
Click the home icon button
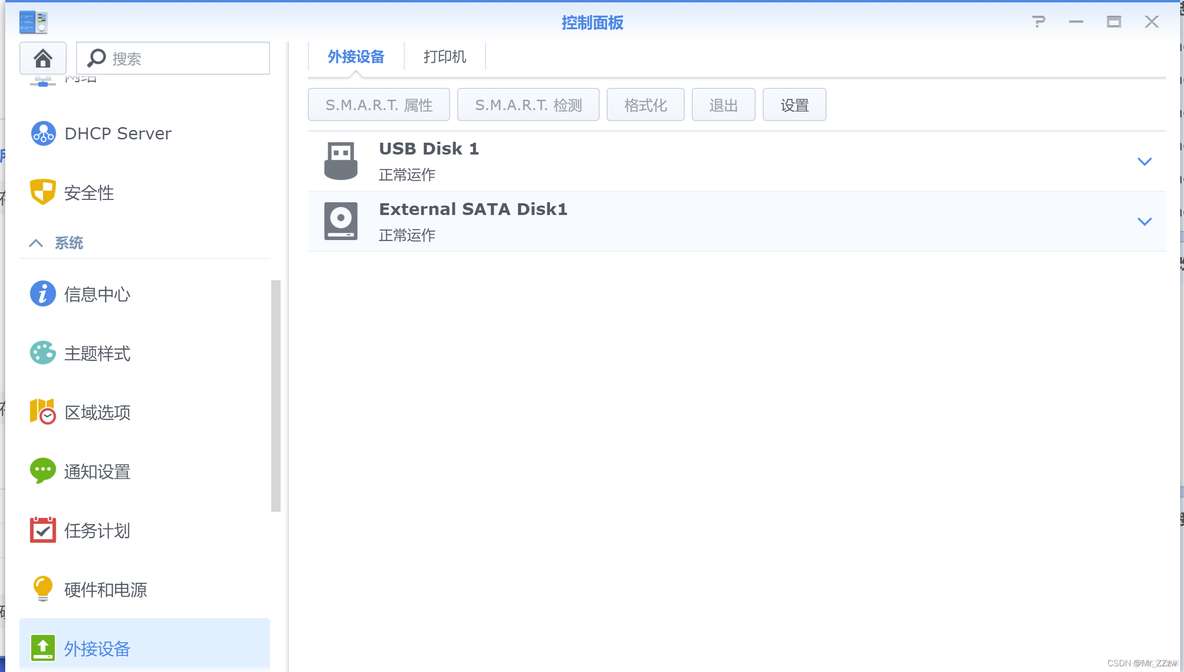(x=43, y=58)
